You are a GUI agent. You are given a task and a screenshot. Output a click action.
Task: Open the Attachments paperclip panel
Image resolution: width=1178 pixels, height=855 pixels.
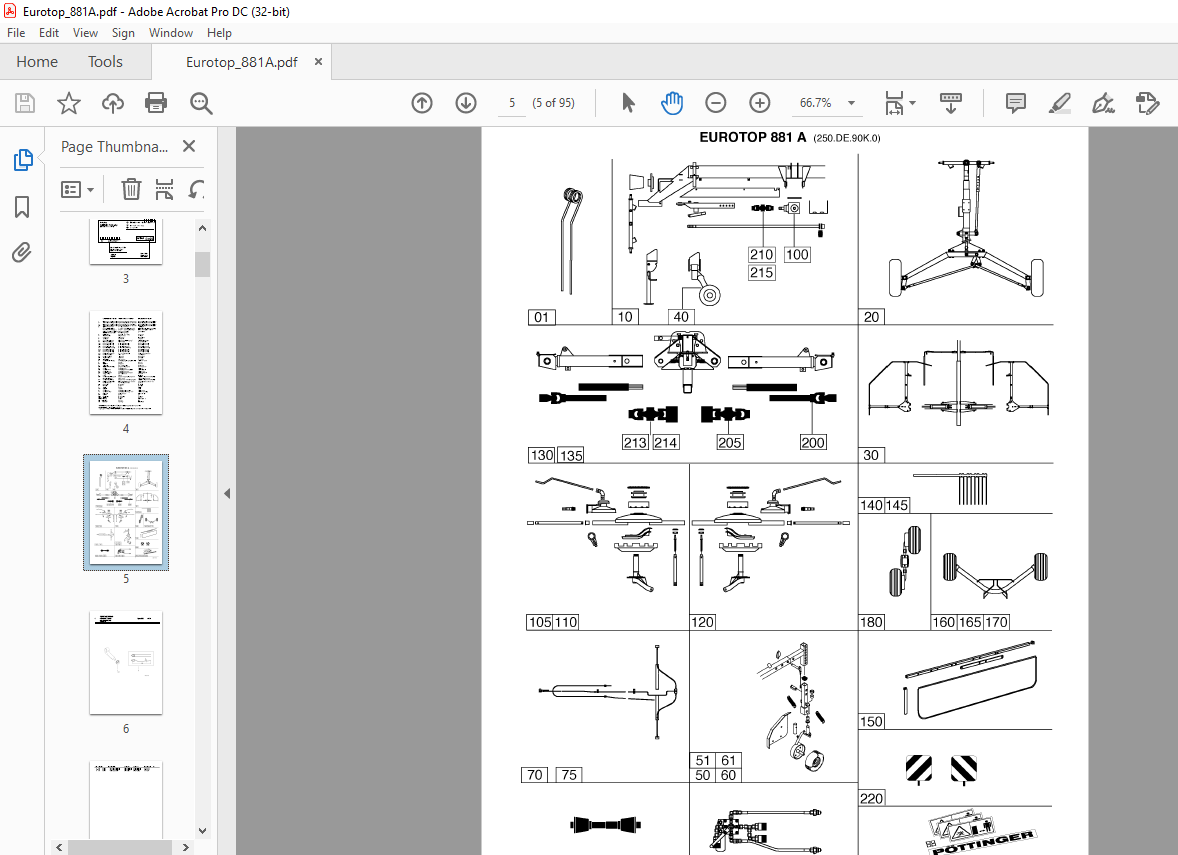click(x=22, y=252)
